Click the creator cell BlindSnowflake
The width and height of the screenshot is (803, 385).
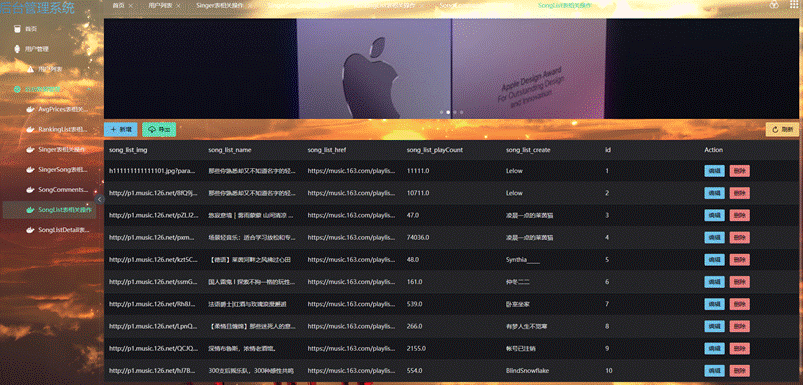tap(527, 371)
